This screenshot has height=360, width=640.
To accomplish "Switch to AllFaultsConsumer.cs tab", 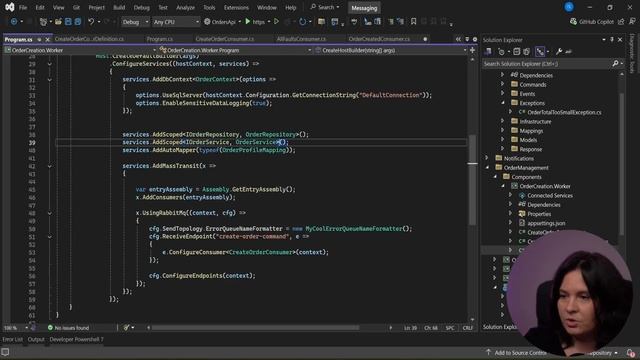I will pos(301,39).
